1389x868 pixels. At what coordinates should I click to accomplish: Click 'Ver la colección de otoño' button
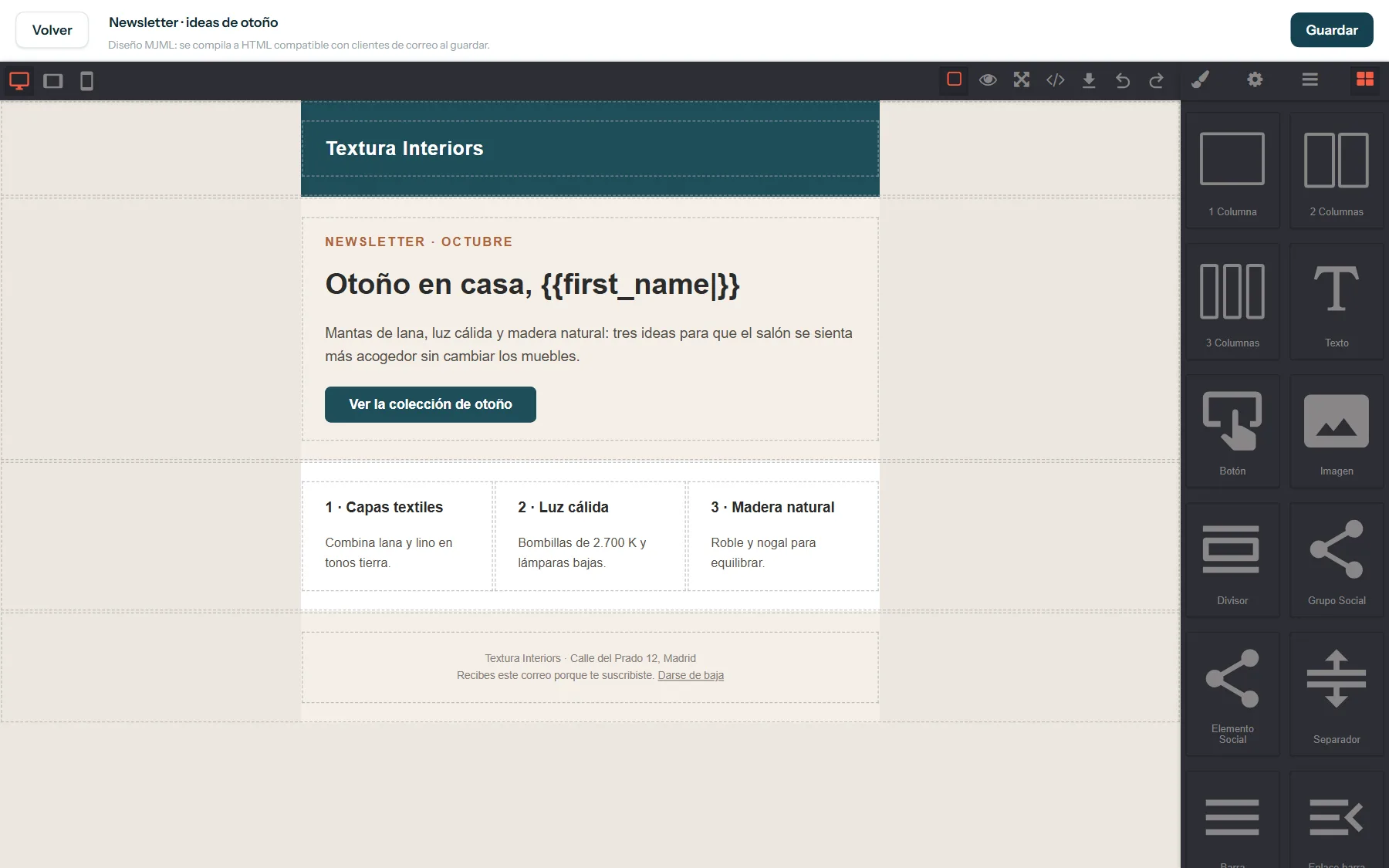click(x=431, y=404)
